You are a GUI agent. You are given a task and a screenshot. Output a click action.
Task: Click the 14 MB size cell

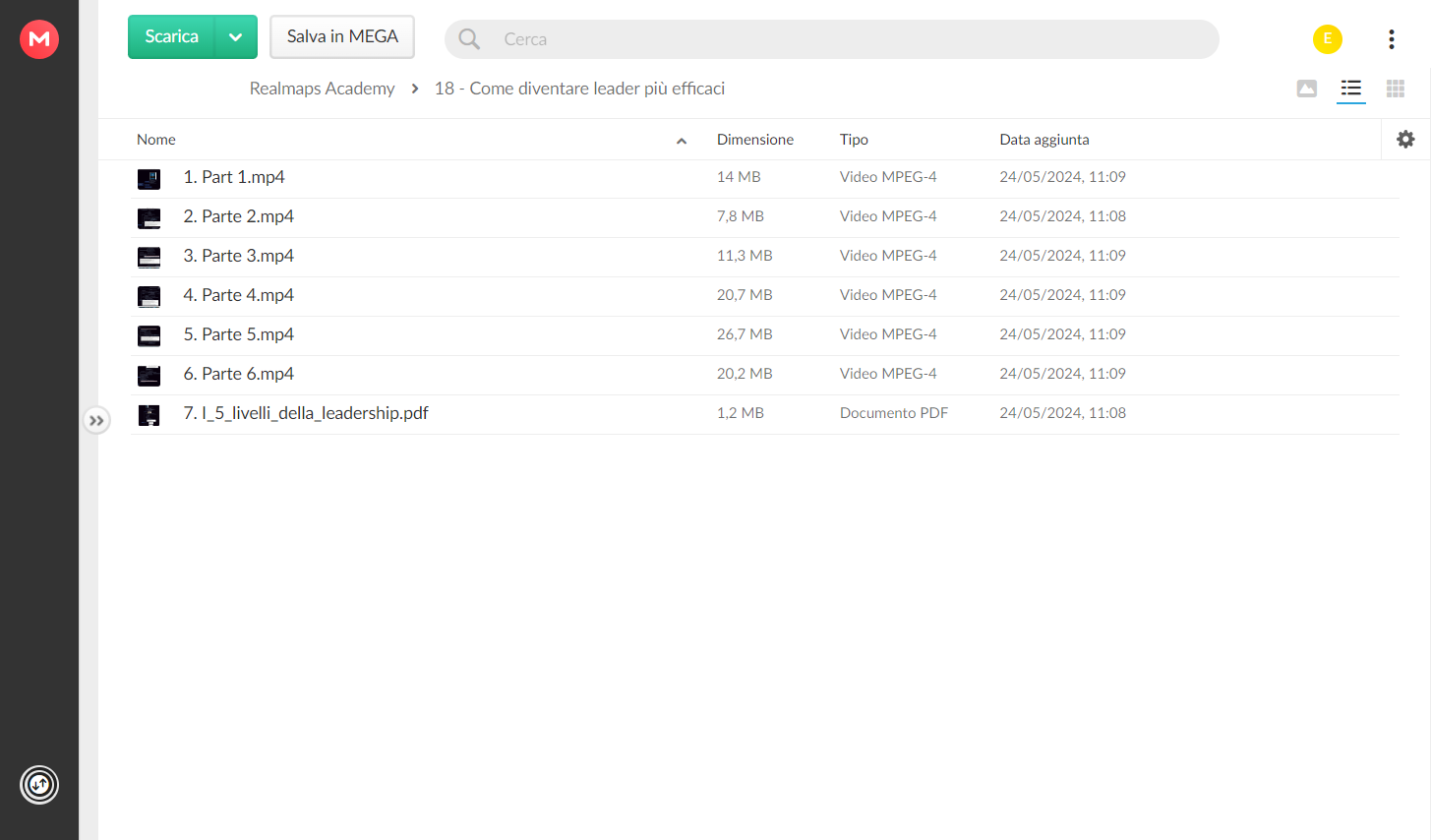tap(739, 177)
